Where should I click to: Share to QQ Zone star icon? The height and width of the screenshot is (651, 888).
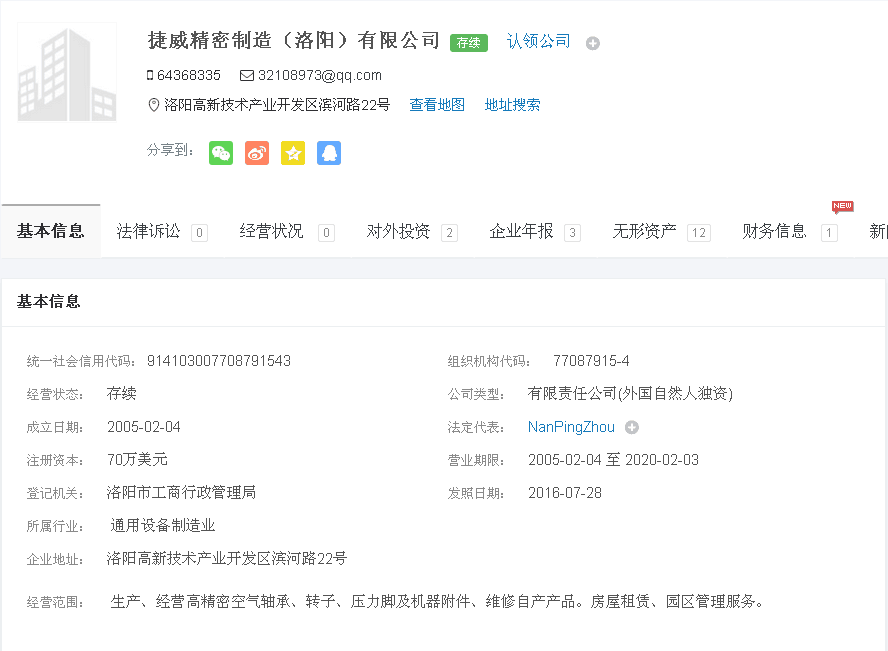click(293, 153)
